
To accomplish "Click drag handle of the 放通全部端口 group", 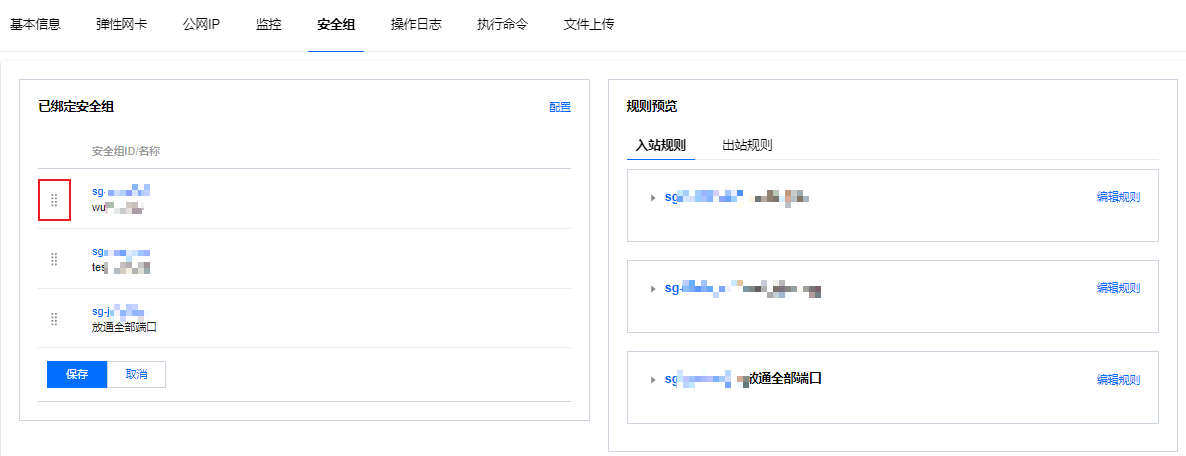I will coord(54,318).
